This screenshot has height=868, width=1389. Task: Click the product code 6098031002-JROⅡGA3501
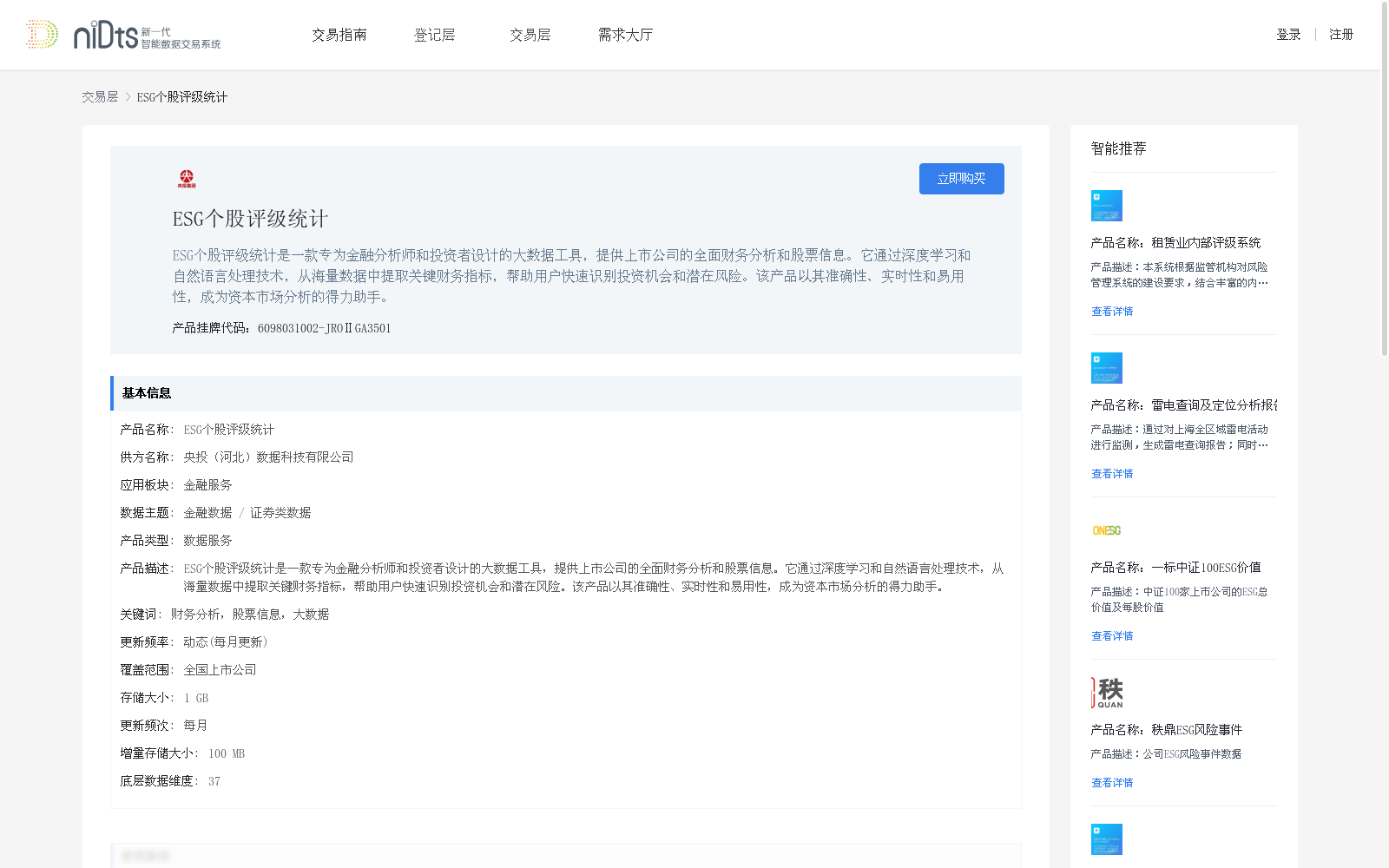[x=325, y=328]
